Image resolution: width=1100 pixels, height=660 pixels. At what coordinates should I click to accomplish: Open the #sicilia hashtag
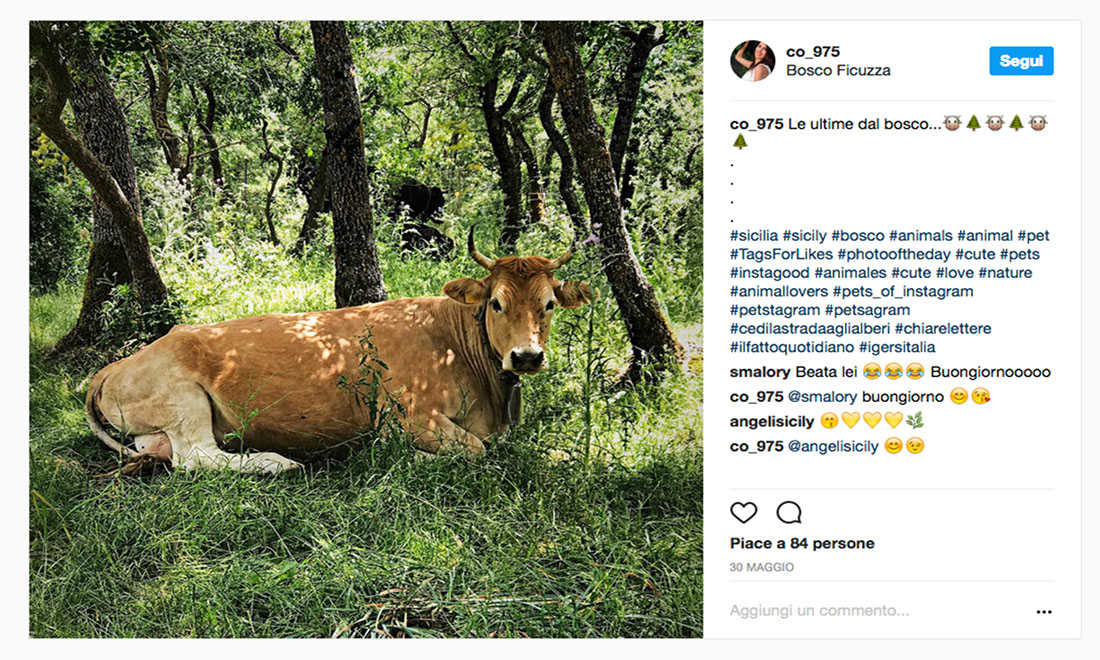(x=753, y=235)
